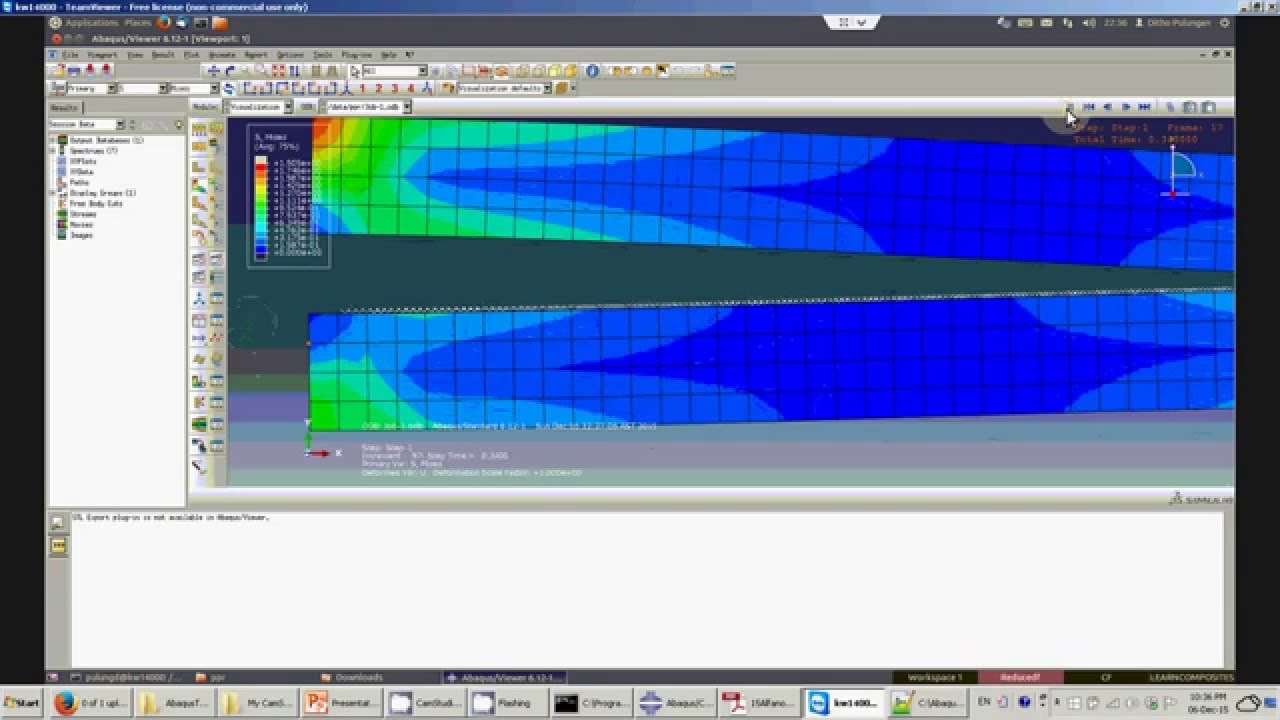Switch to the Results tab
The height and width of the screenshot is (720, 1280).
click(x=64, y=108)
